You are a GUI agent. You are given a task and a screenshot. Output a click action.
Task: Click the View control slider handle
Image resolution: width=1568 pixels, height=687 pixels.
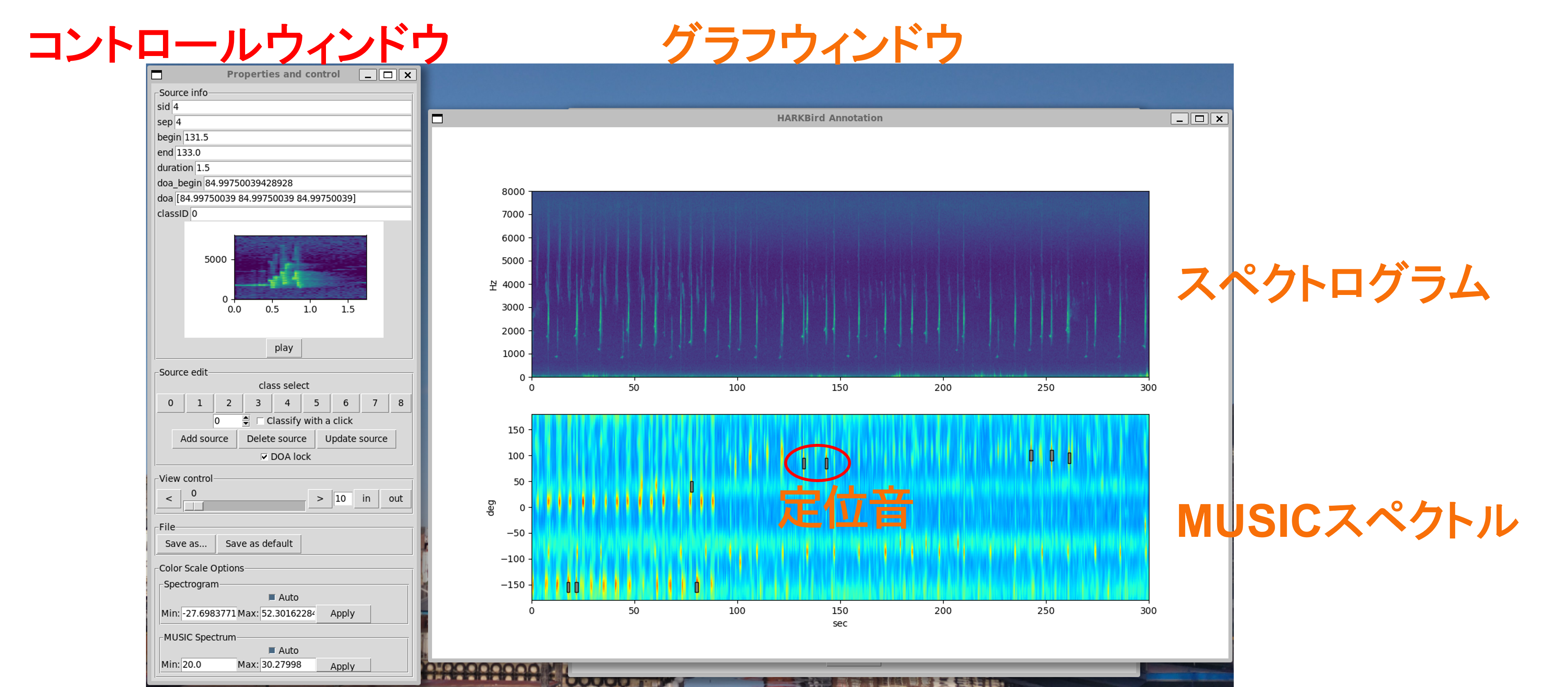pyautogui.click(x=194, y=506)
